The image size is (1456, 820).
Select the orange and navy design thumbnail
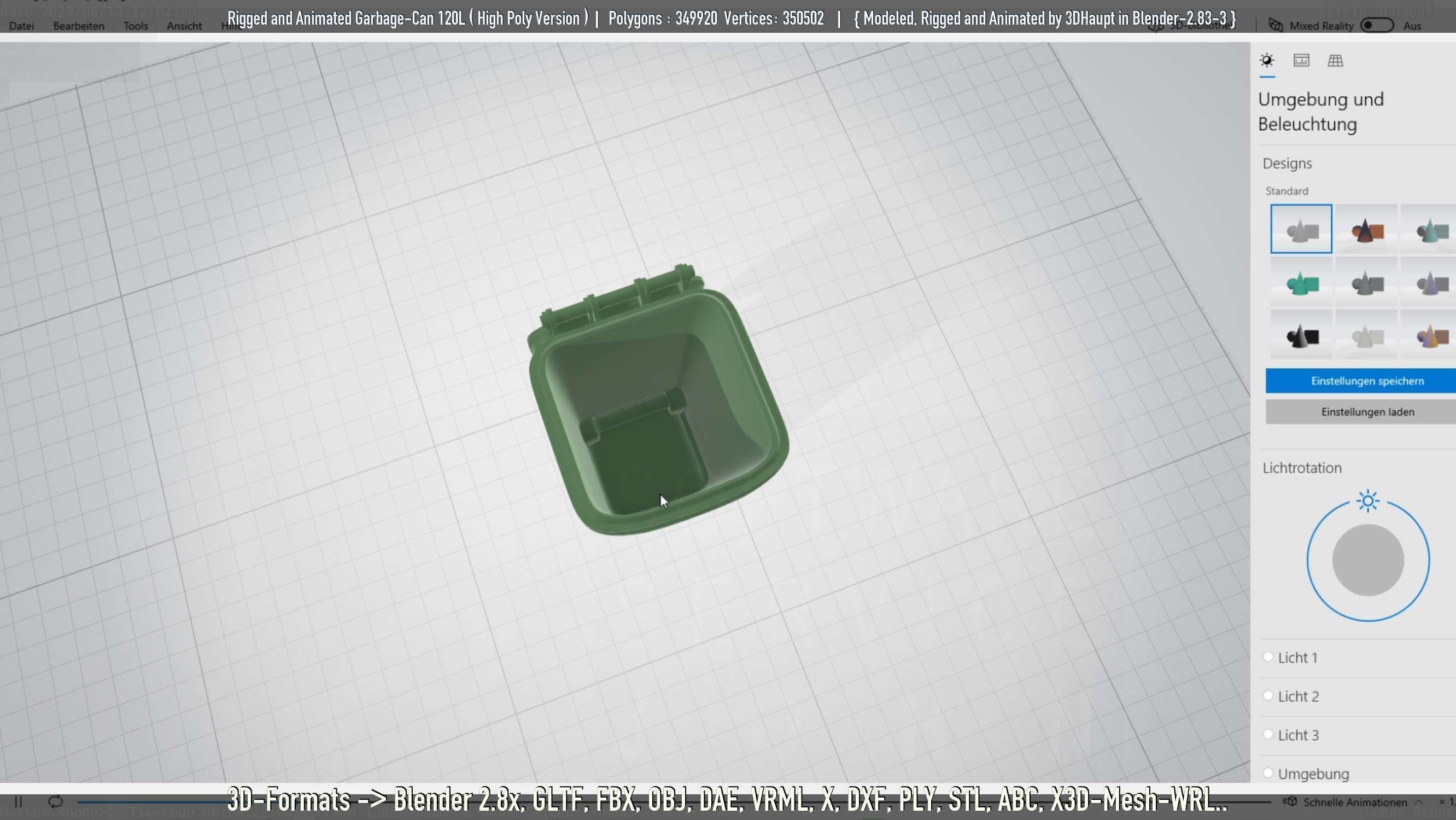(1367, 229)
